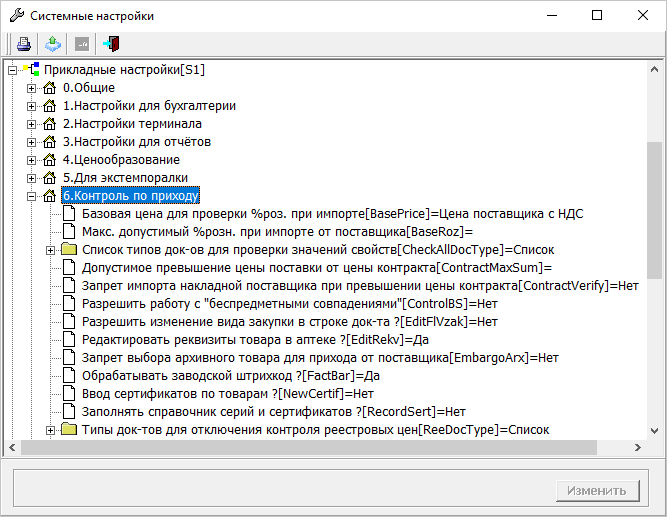Click the vertical scrollbar down arrow

coord(655,431)
